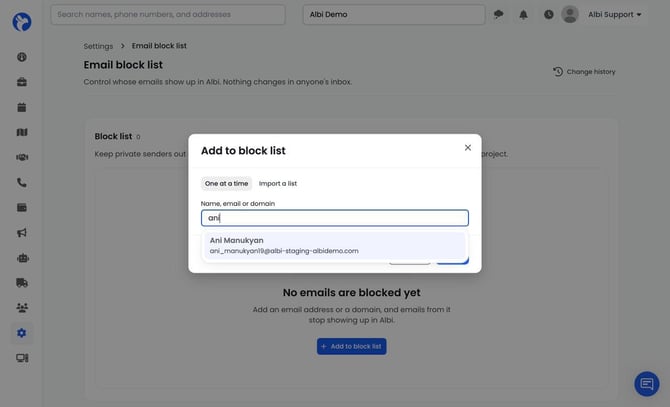Go to the Settings breadcrumb
The image size is (670, 407).
[x=98, y=46]
